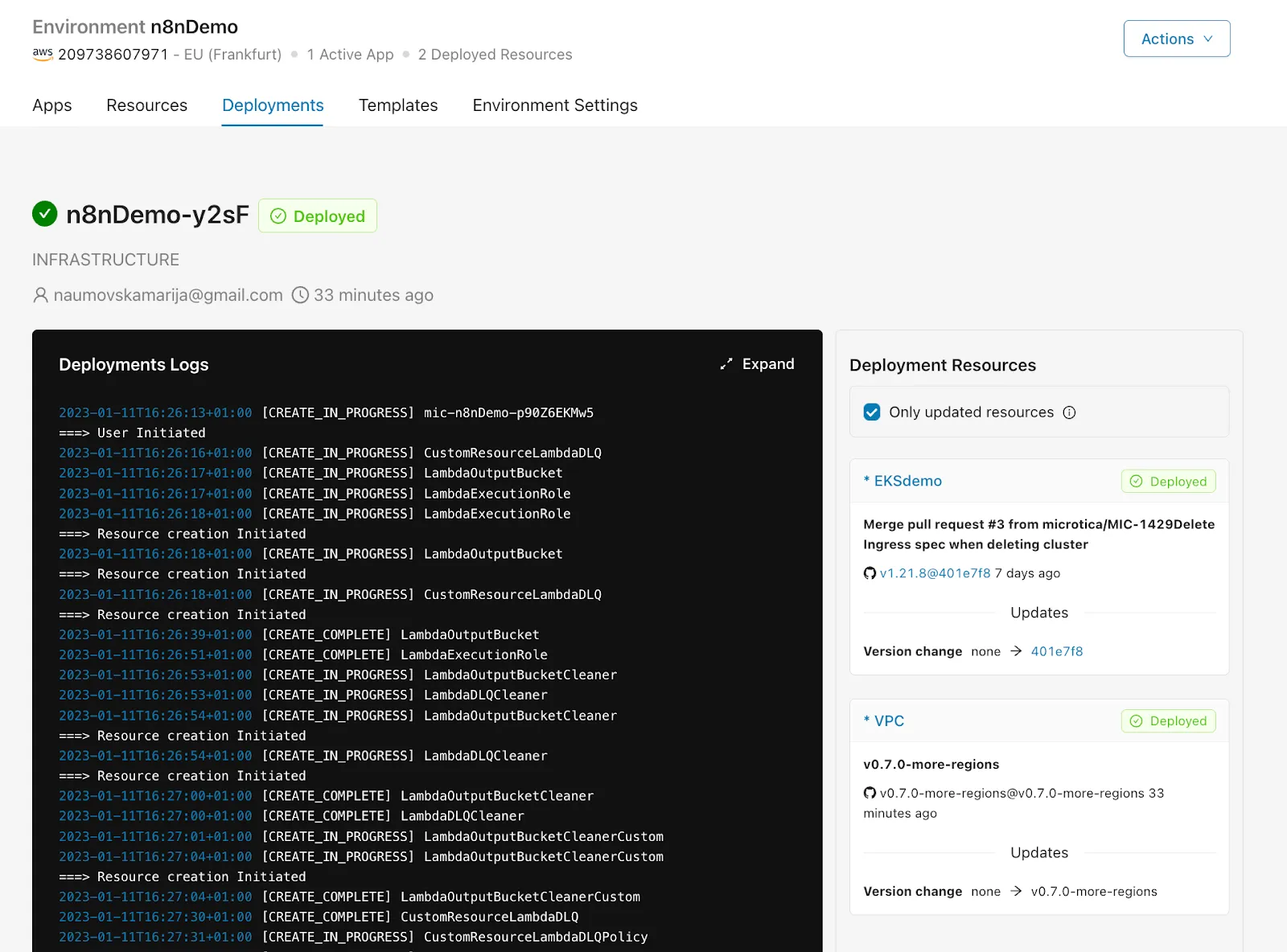Open the Templates tab
1287x952 pixels.
[398, 105]
